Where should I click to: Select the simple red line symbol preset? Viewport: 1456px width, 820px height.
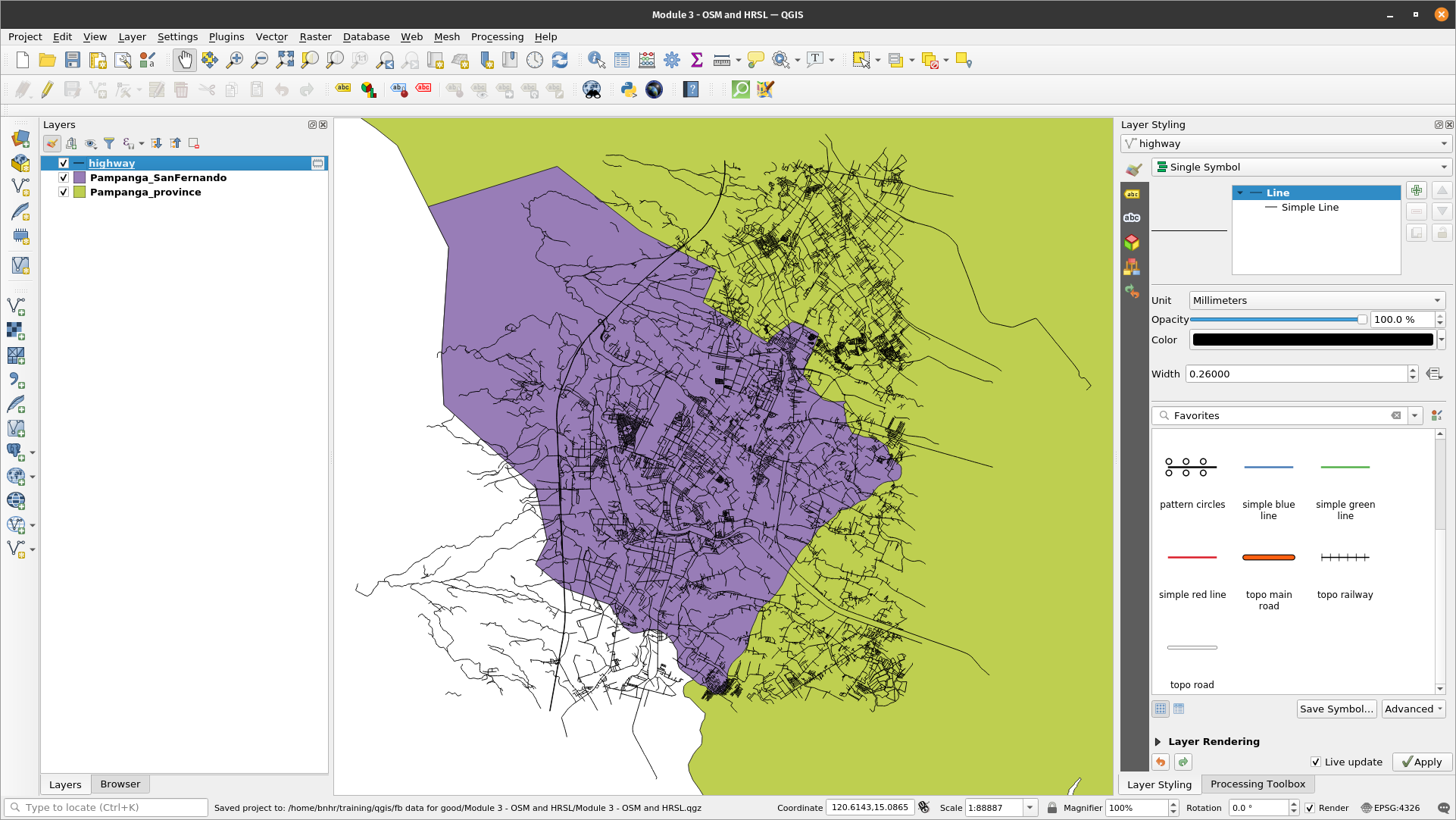tap(1192, 557)
